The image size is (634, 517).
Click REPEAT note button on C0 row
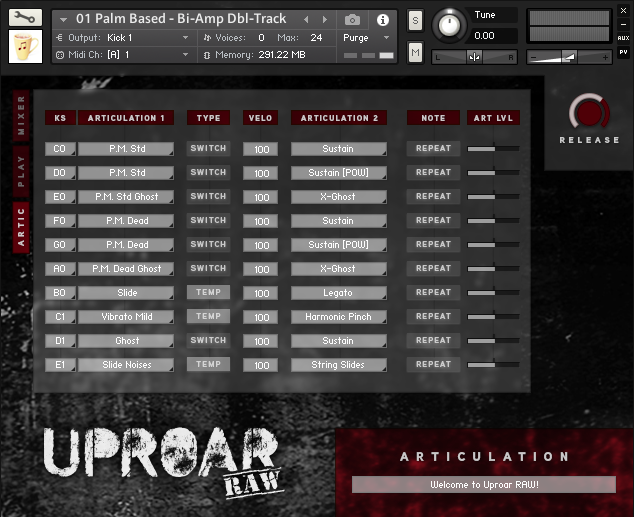433,148
